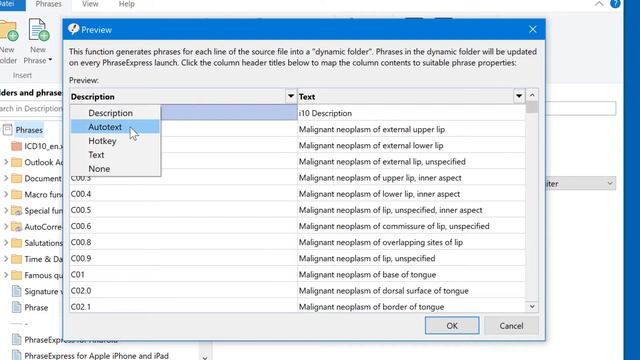The image size is (640, 360).
Task: Click the AutoCorrect folder icon
Action: coord(16,227)
